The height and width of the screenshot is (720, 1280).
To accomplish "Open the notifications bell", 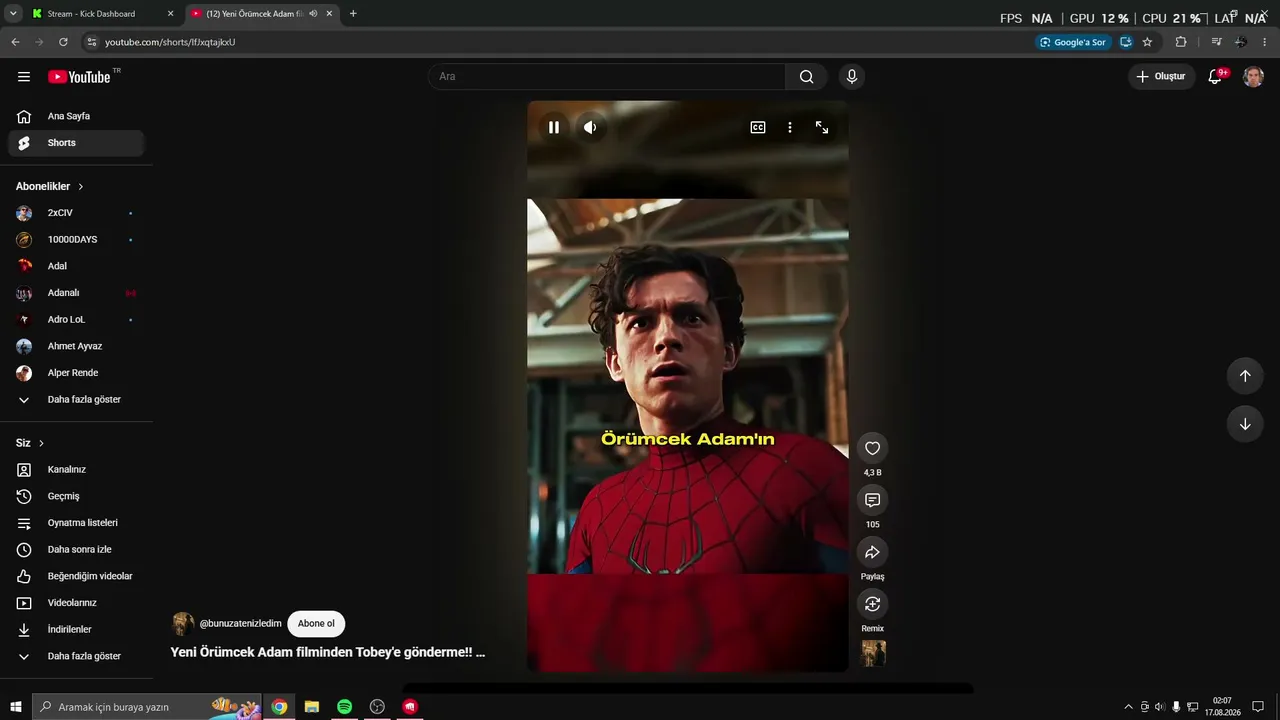I will 1216,77.
